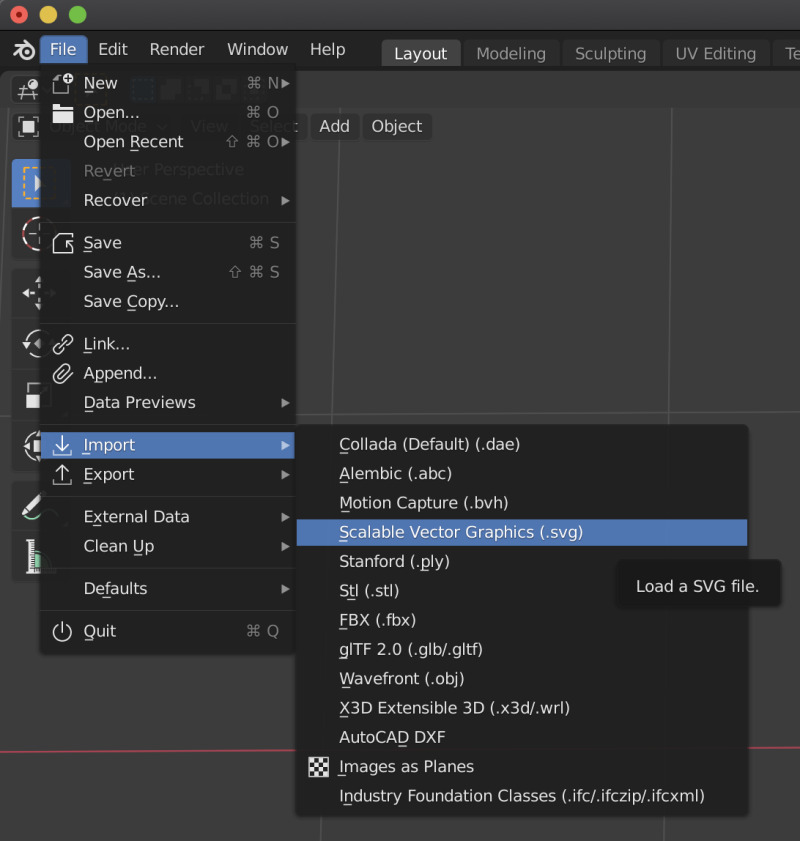
Task: Switch to the UV Editing workspace tab
Action: pos(716,53)
